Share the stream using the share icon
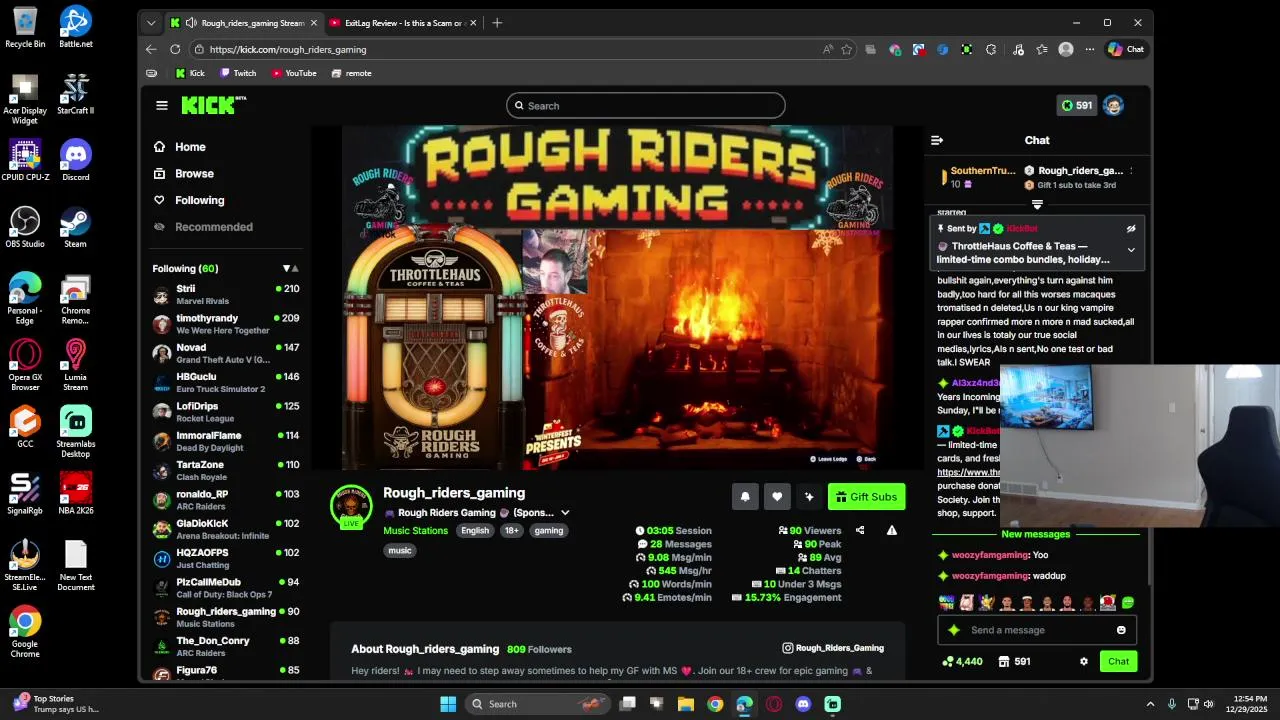 tap(860, 531)
